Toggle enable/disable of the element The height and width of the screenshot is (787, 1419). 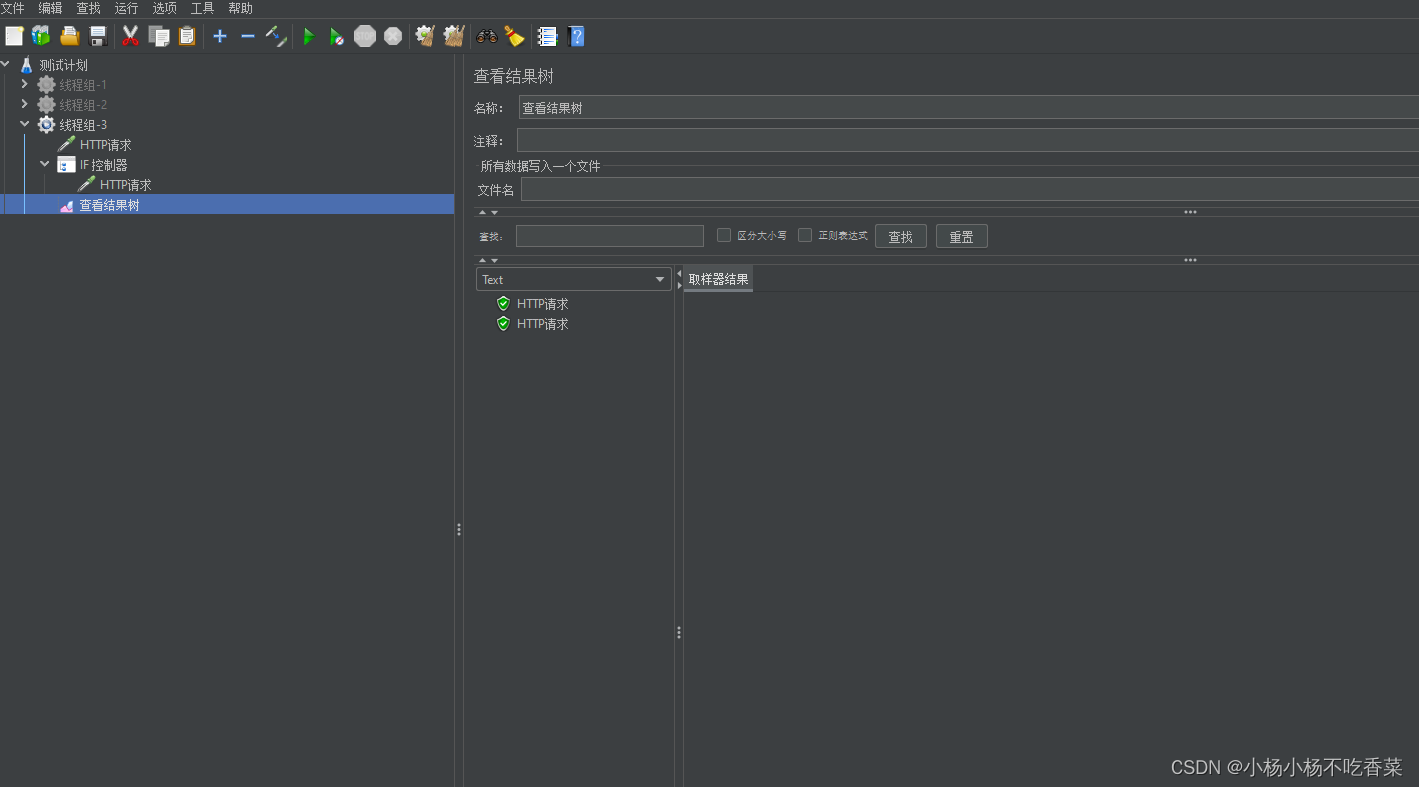pyautogui.click(x=277, y=37)
